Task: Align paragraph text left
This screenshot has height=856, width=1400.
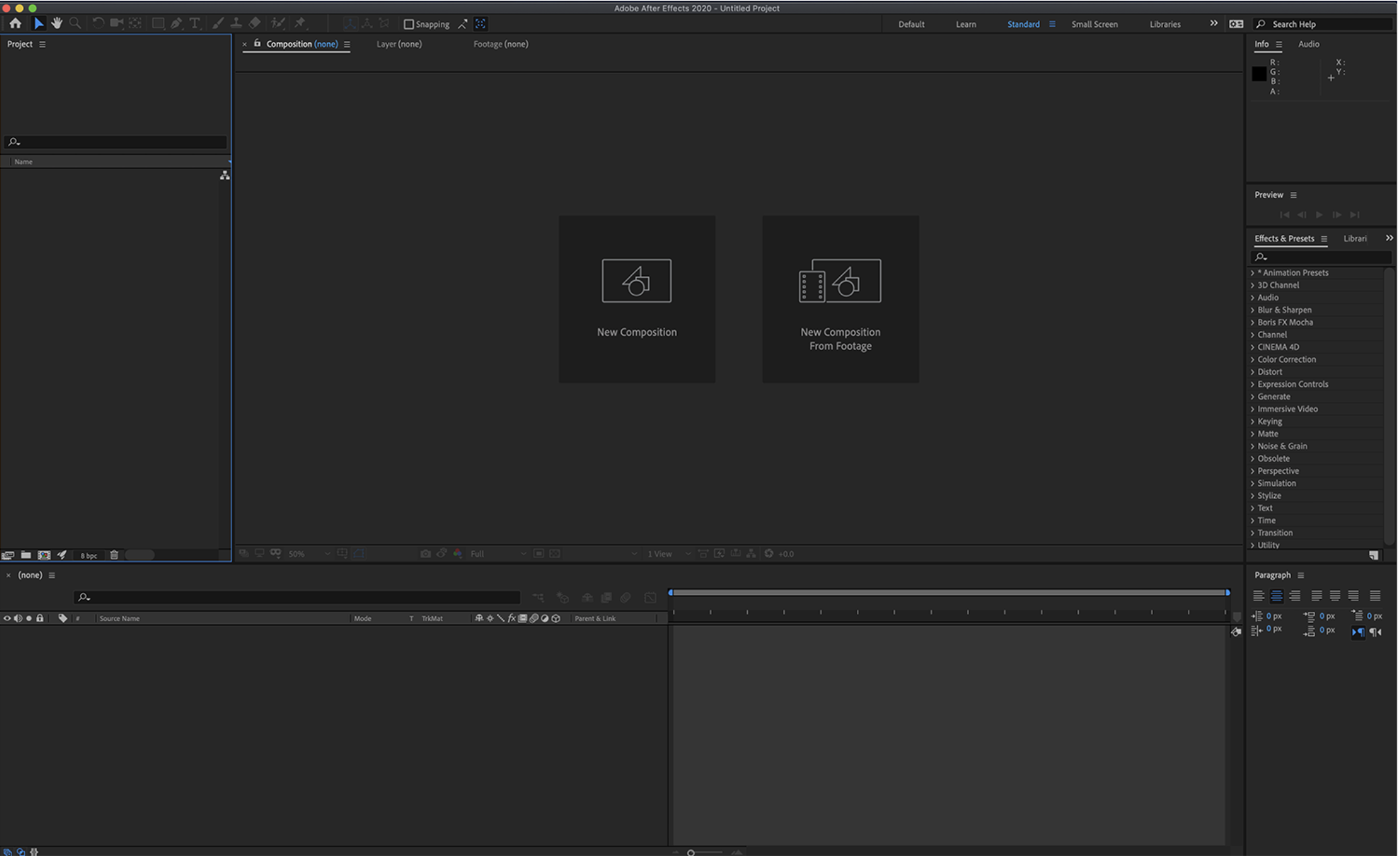Action: click(x=1258, y=596)
